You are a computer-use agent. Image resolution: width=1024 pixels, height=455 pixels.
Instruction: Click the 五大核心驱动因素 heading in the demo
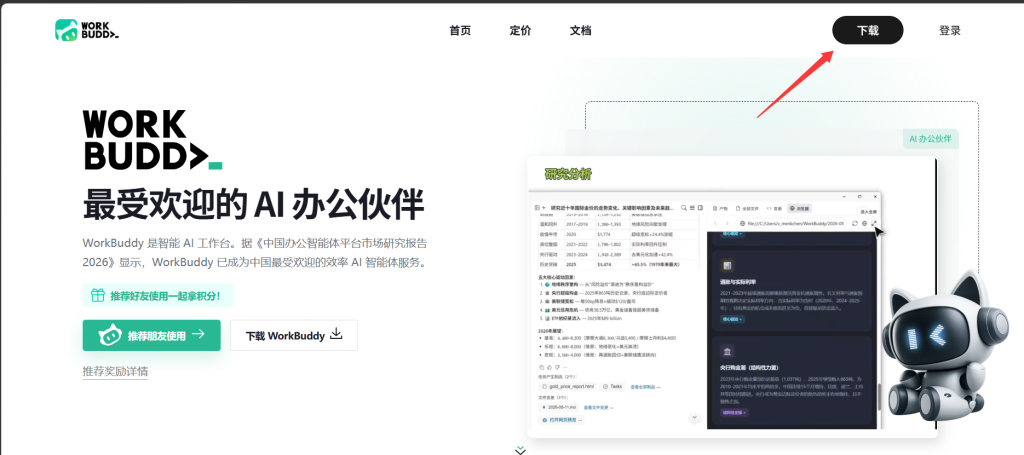[x=556, y=277]
